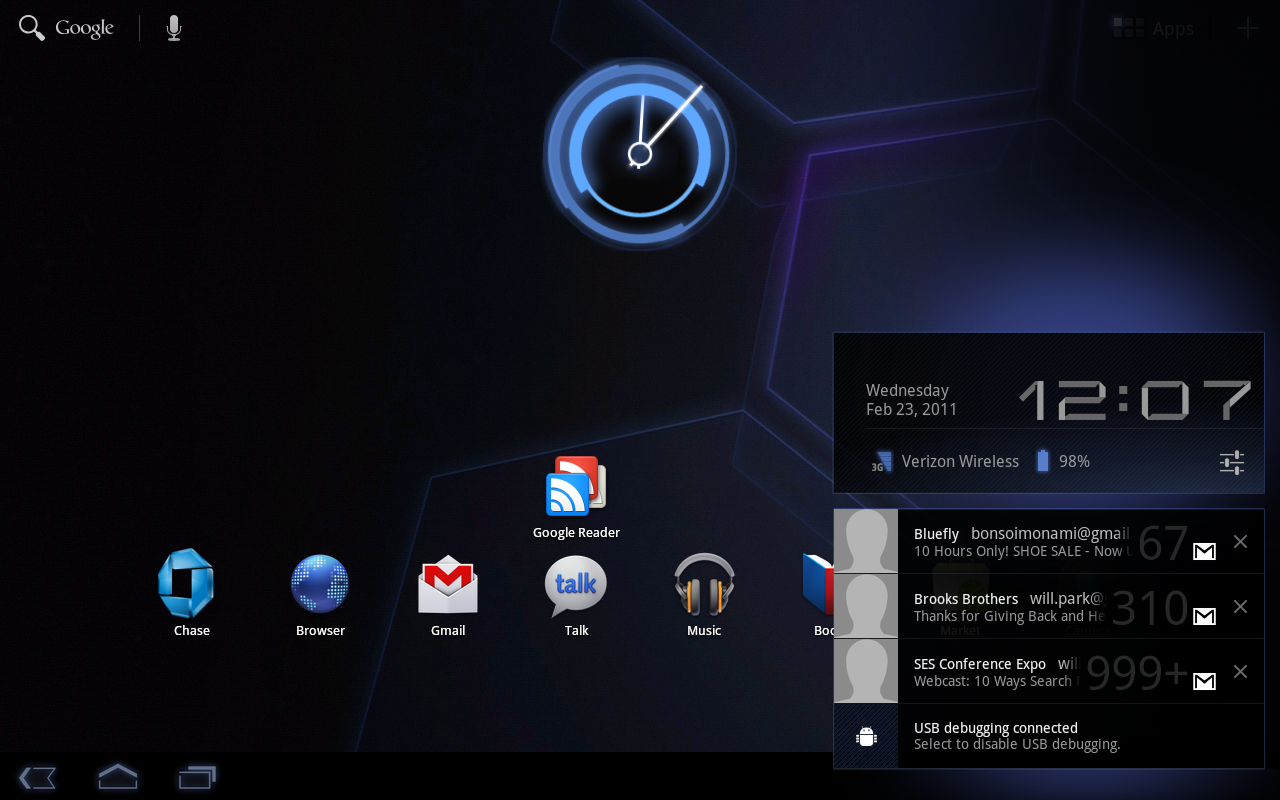Viewport: 1280px width, 800px height.
Task: Launch the Music app
Action: pyautogui.click(x=704, y=584)
